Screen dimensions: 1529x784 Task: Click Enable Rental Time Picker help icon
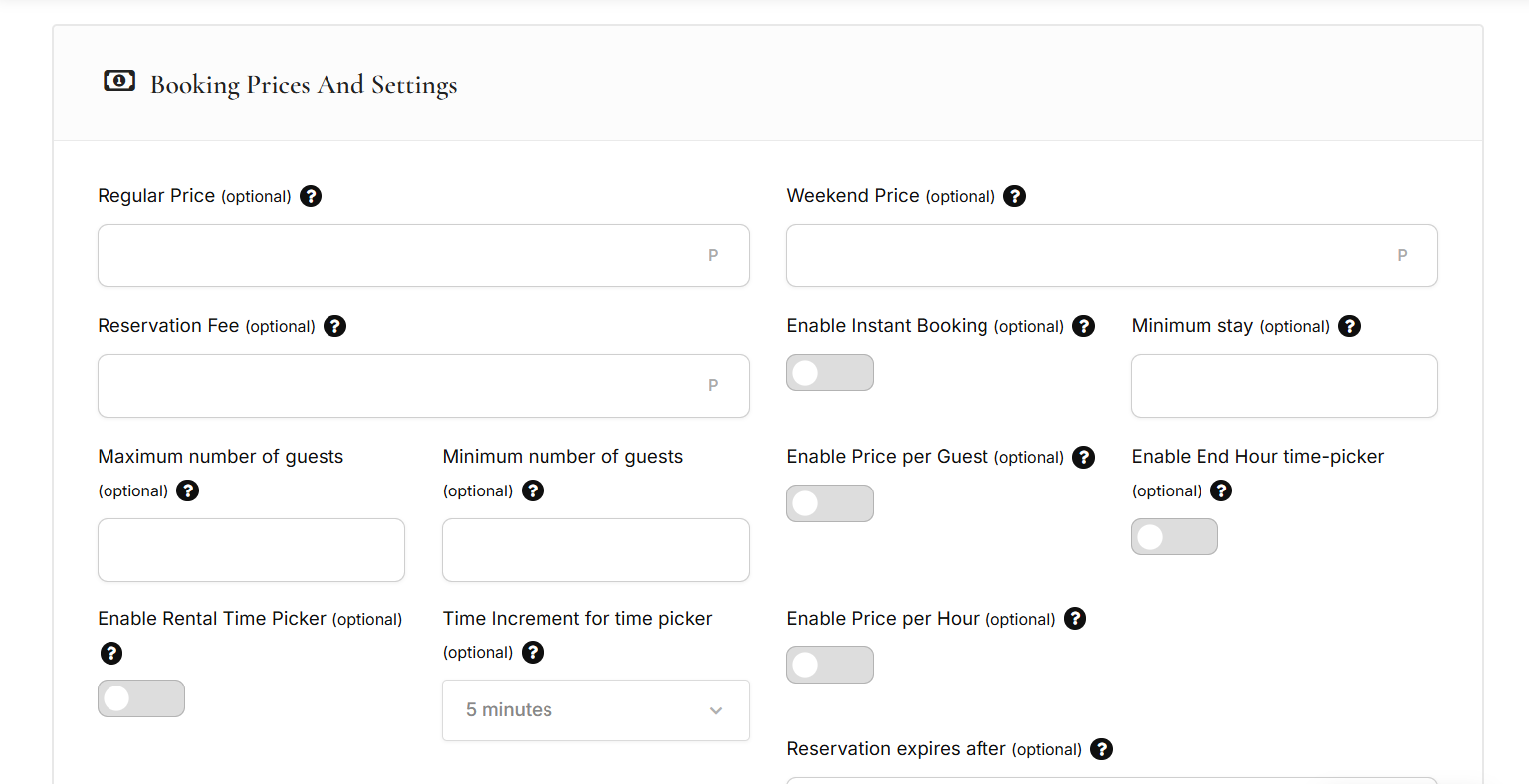coord(111,653)
